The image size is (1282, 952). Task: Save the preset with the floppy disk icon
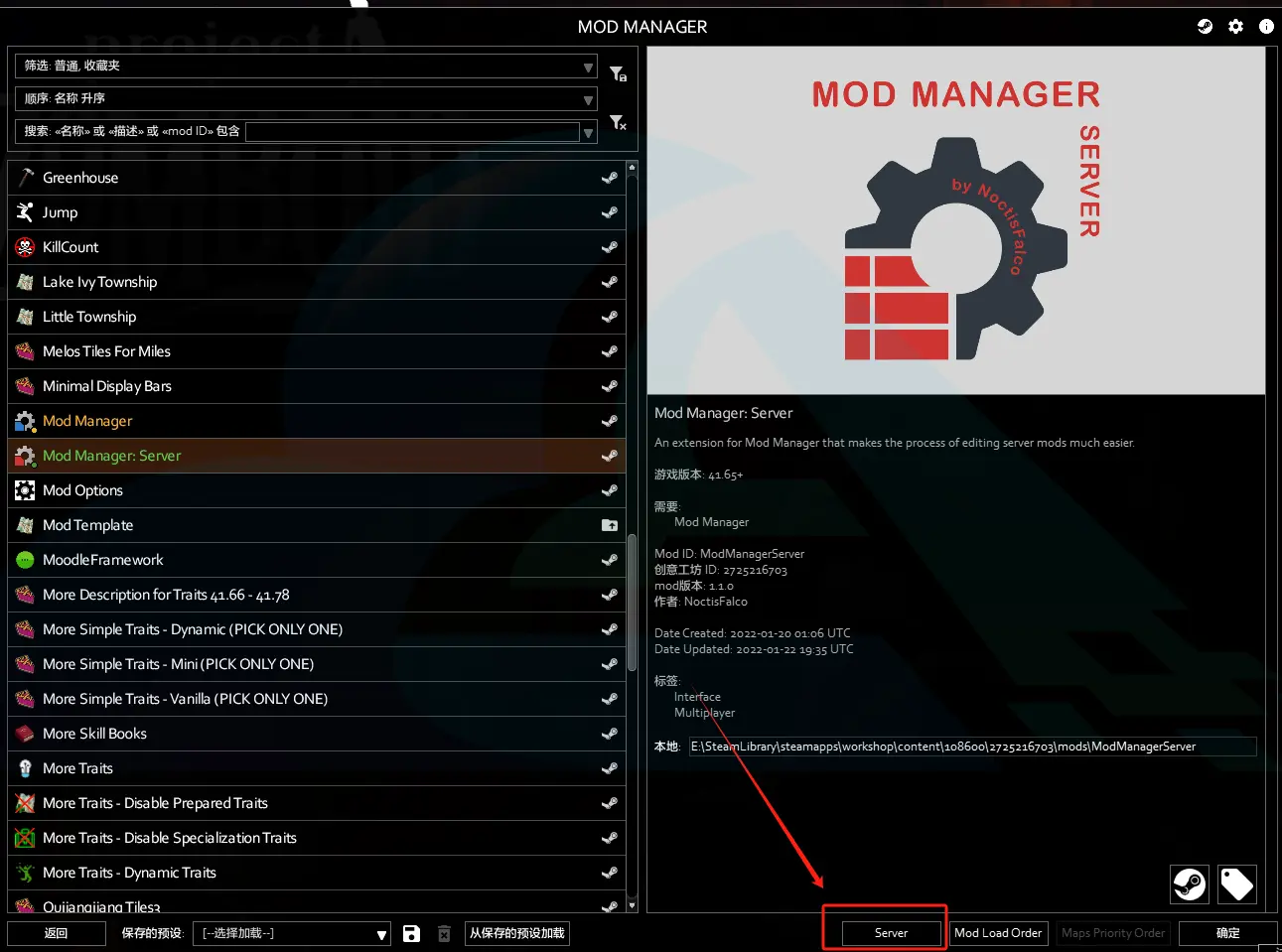tap(411, 933)
